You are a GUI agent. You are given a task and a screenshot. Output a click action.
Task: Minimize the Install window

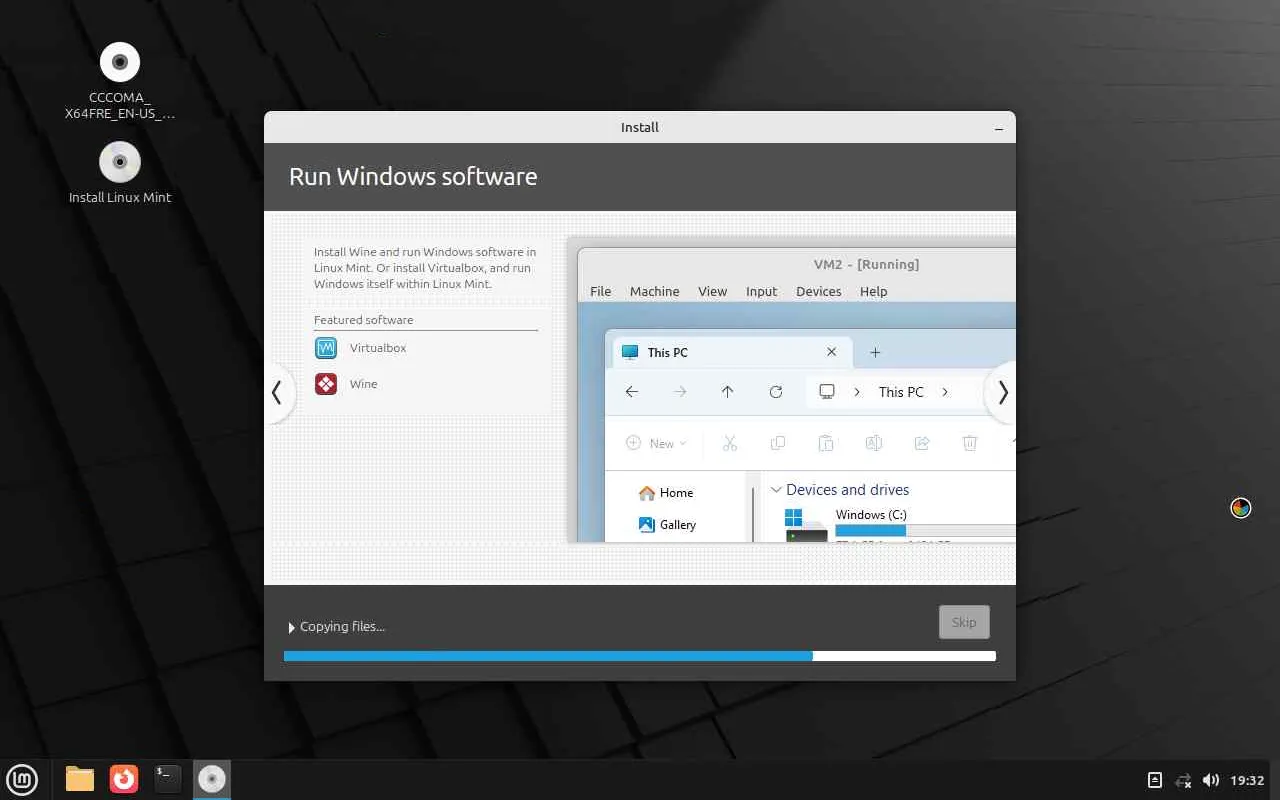point(999,128)
